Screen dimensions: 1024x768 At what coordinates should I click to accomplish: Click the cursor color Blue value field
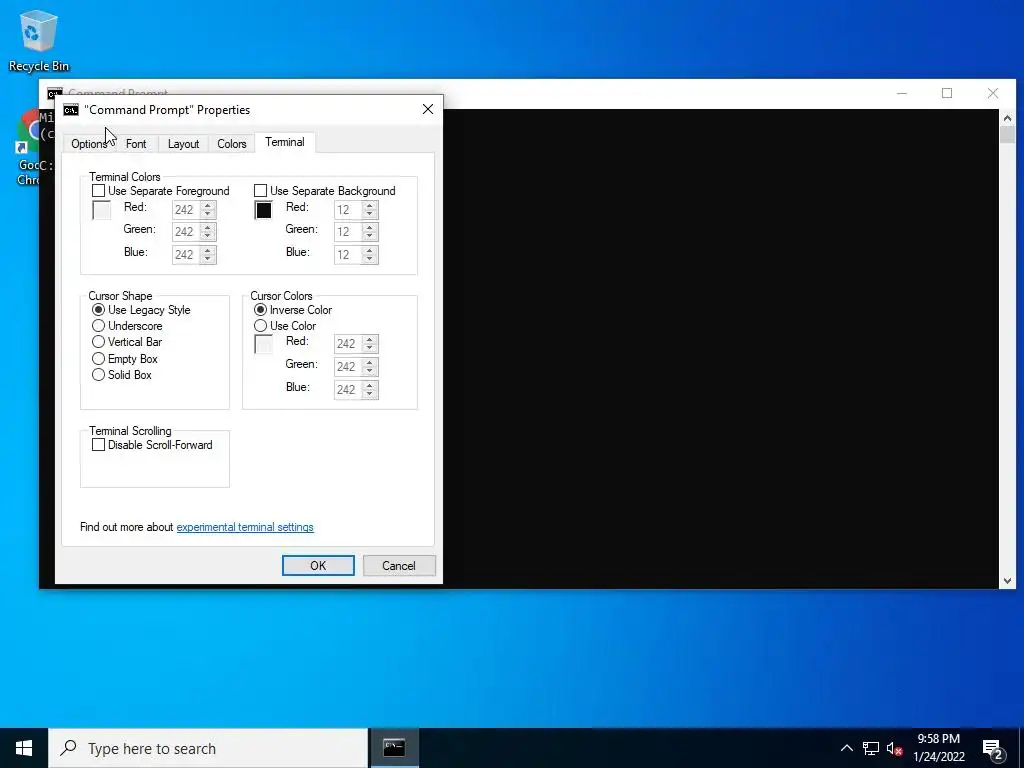tap(348, 389)
